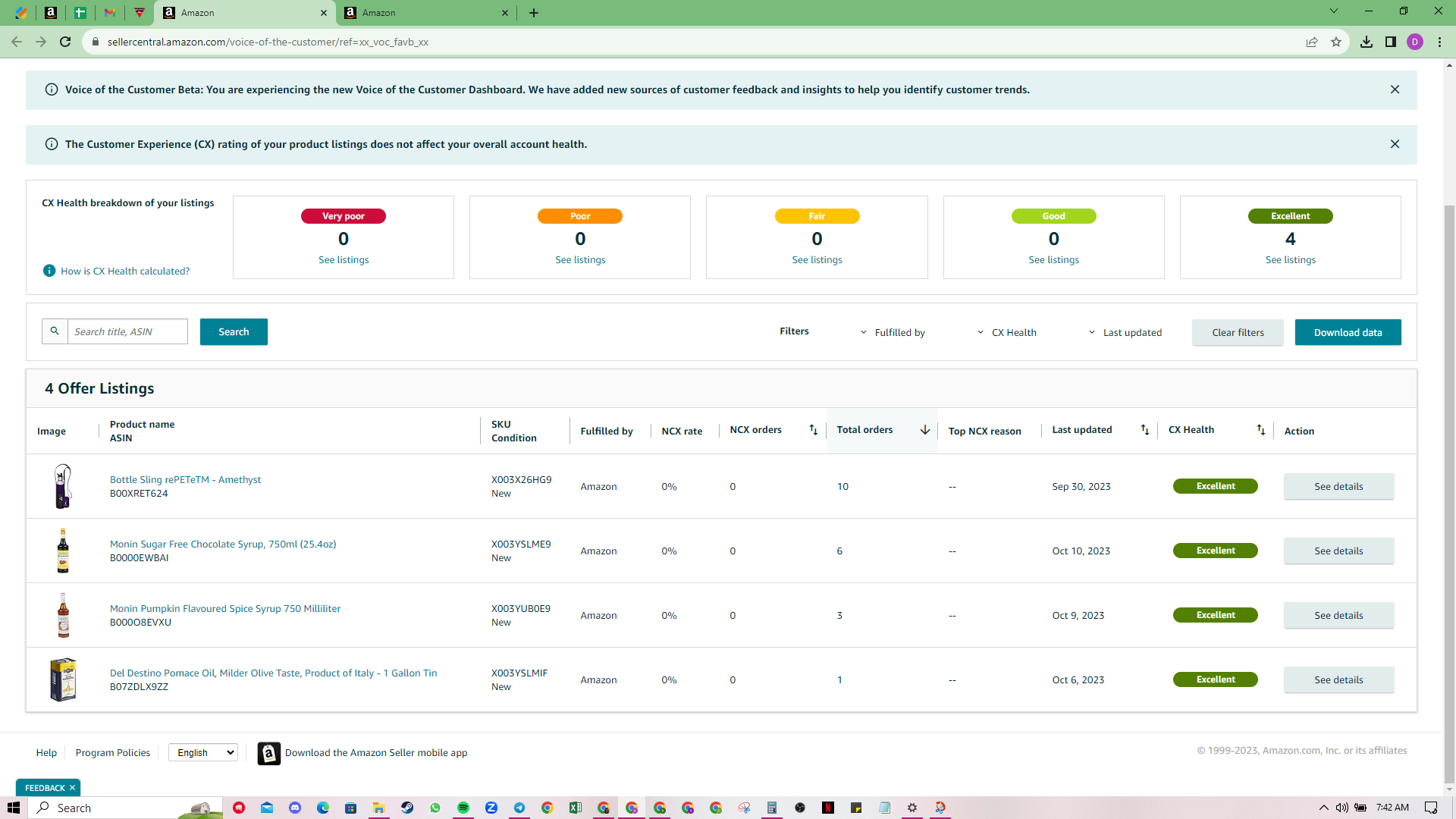Toggle the browser side panel icon
This screenshot has width=1456, height=819.
coord(1391,42)
